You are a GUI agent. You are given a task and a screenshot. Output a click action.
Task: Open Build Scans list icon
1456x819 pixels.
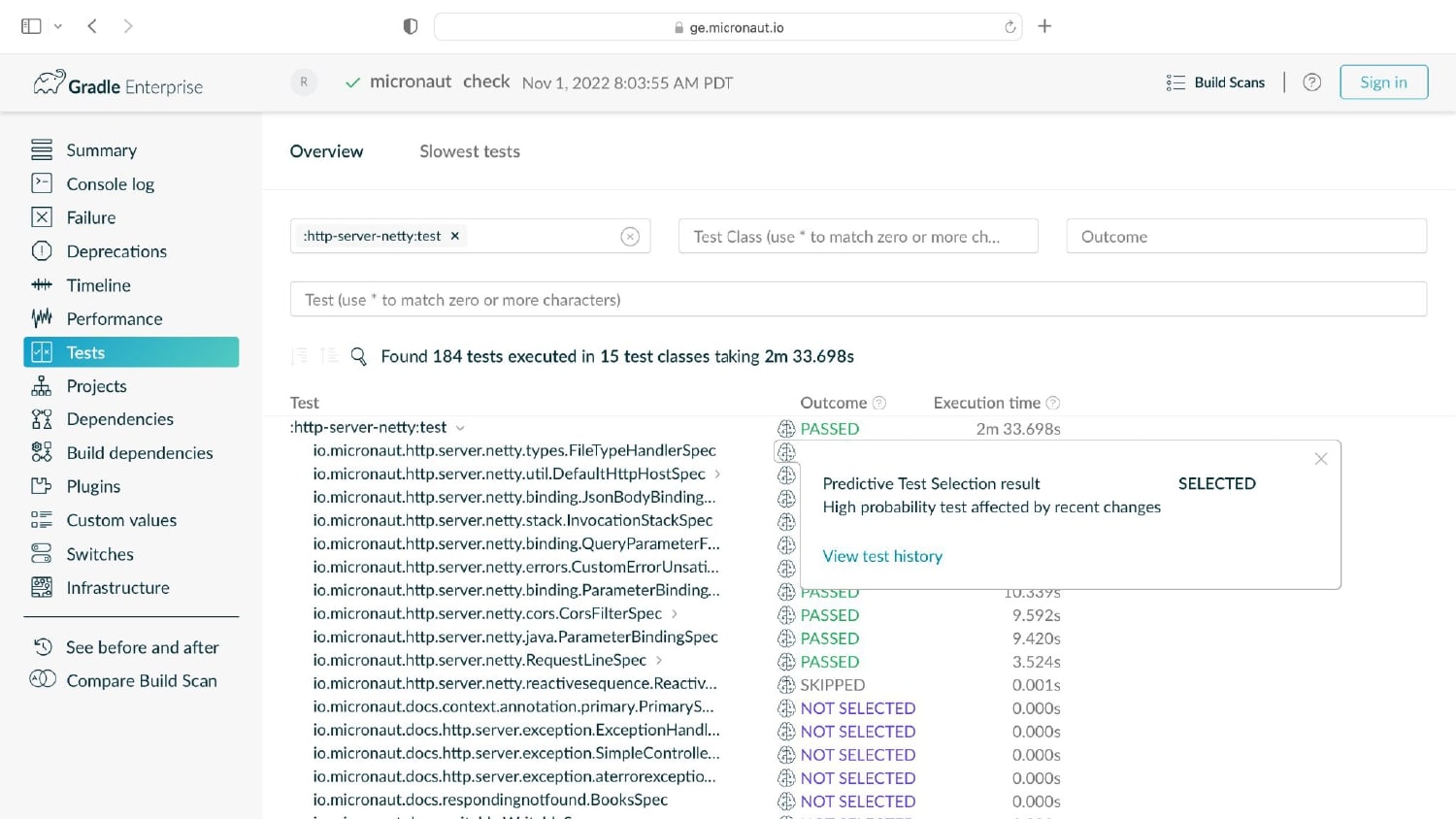[x=1175, y=82]
